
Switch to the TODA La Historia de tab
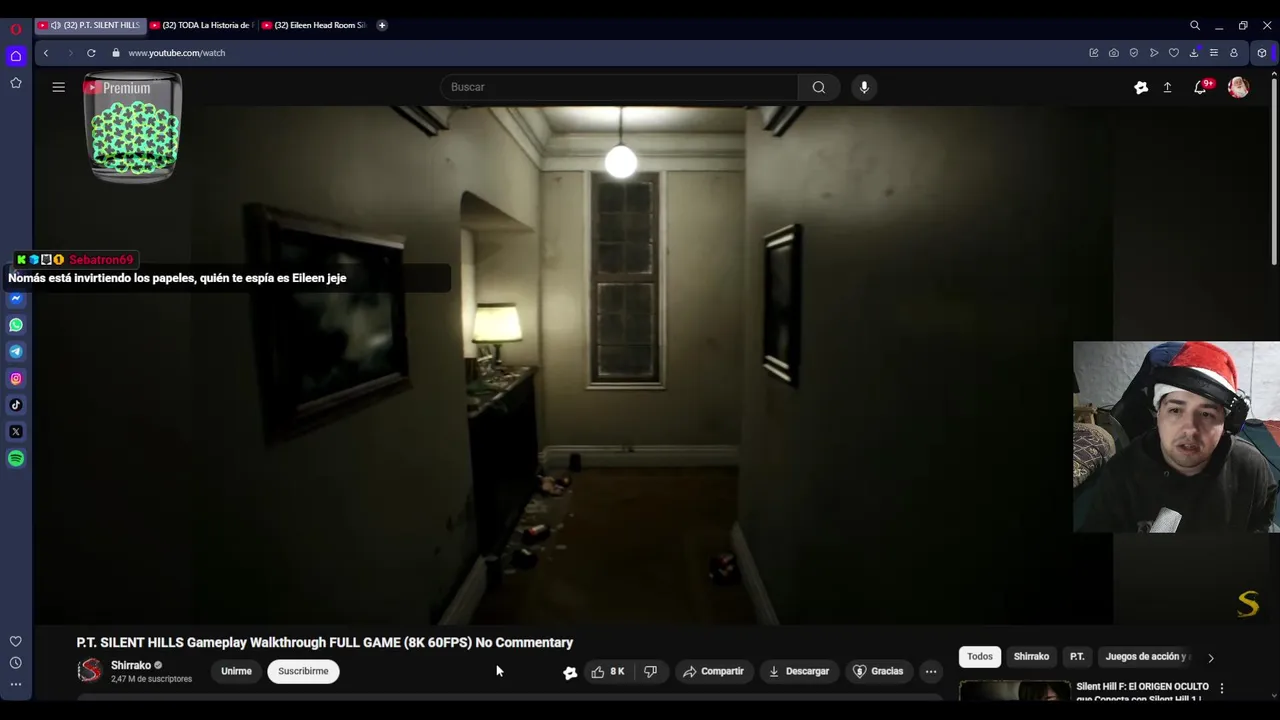click(x=203, y=25)
